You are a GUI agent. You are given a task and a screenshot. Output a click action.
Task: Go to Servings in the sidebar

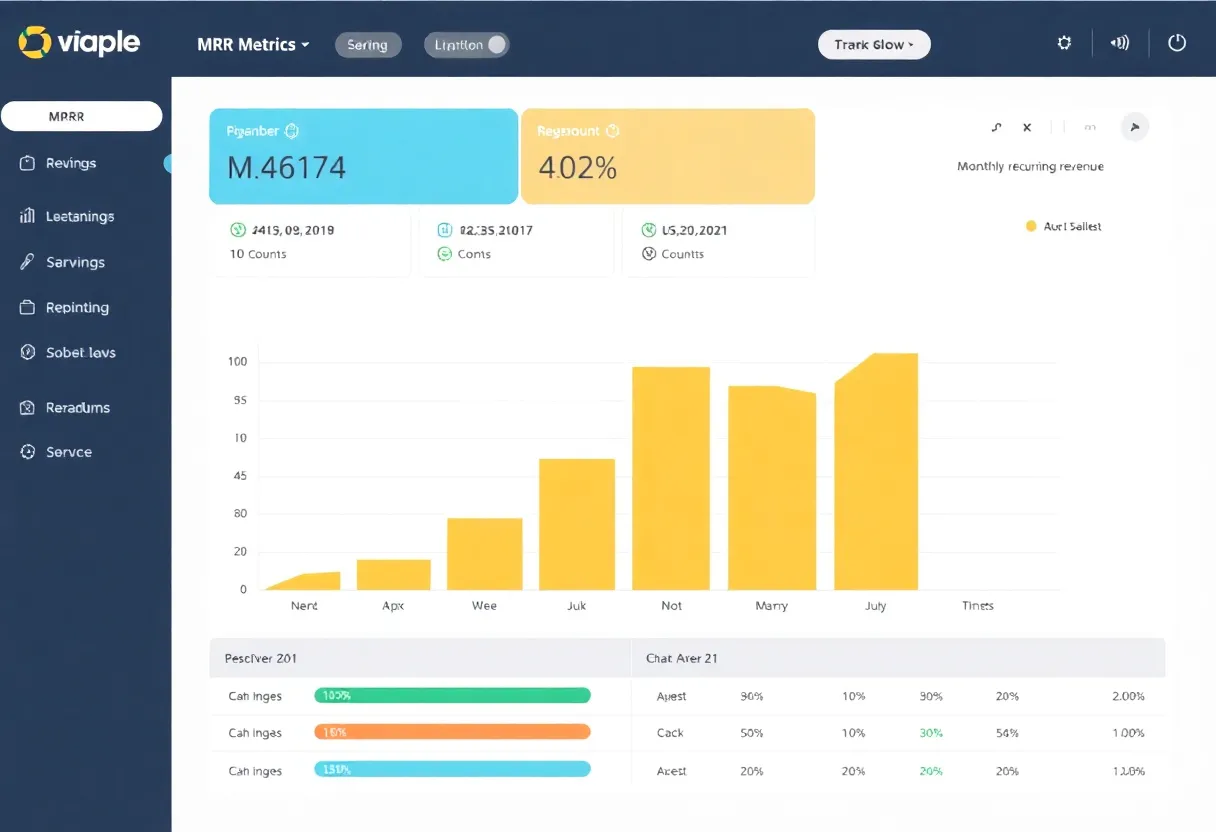point(75,262)
